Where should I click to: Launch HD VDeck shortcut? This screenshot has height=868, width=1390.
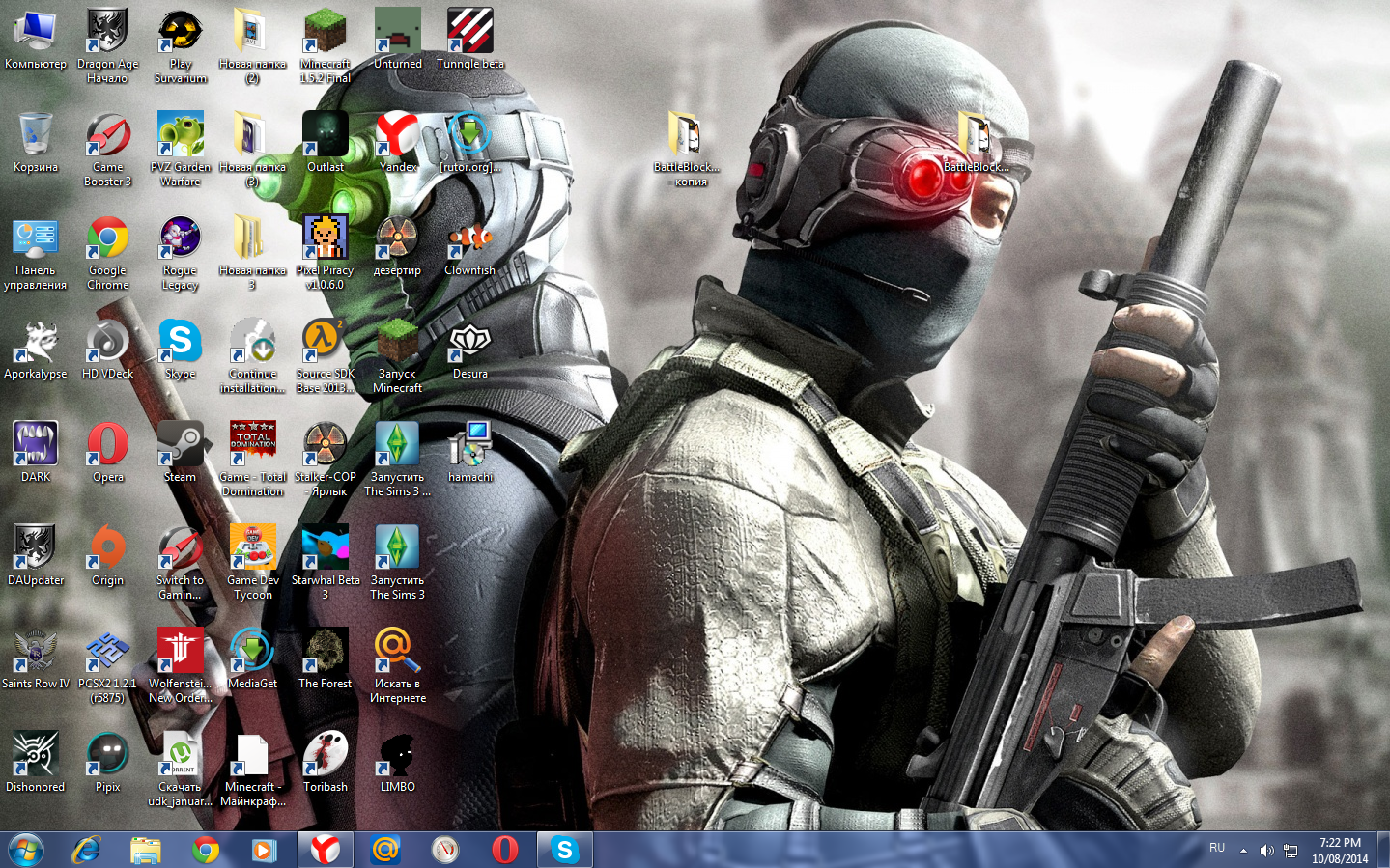click(x=107, y=349)
